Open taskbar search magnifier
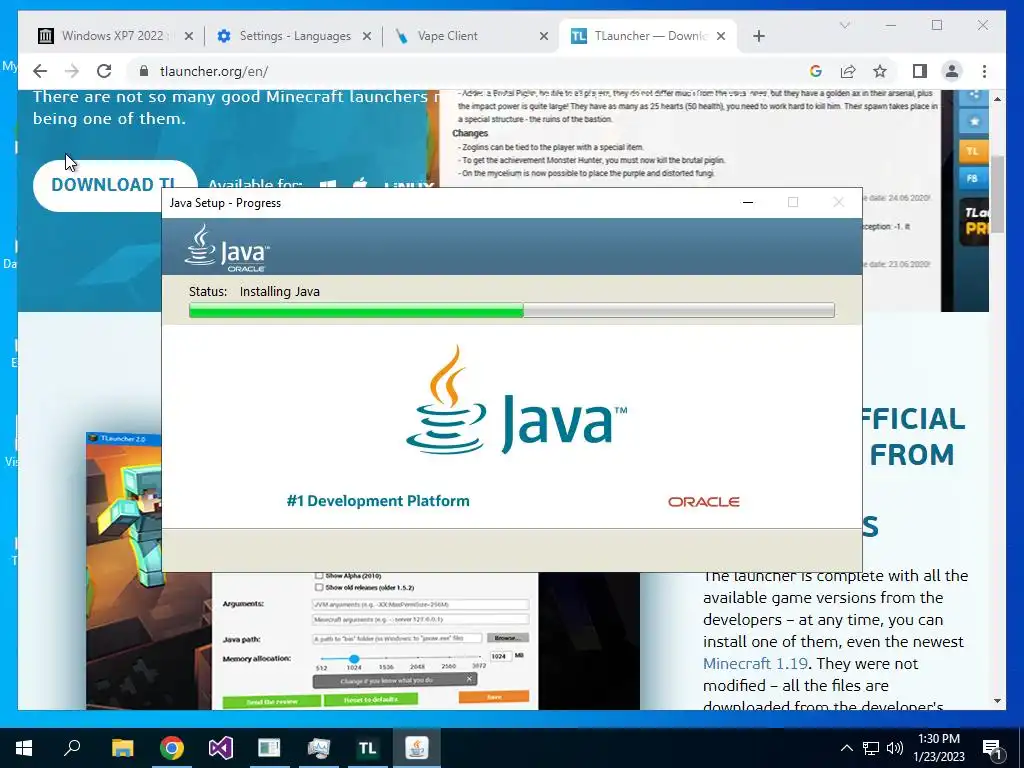Viewport: 1024px width, 768px height. [72, 748]
